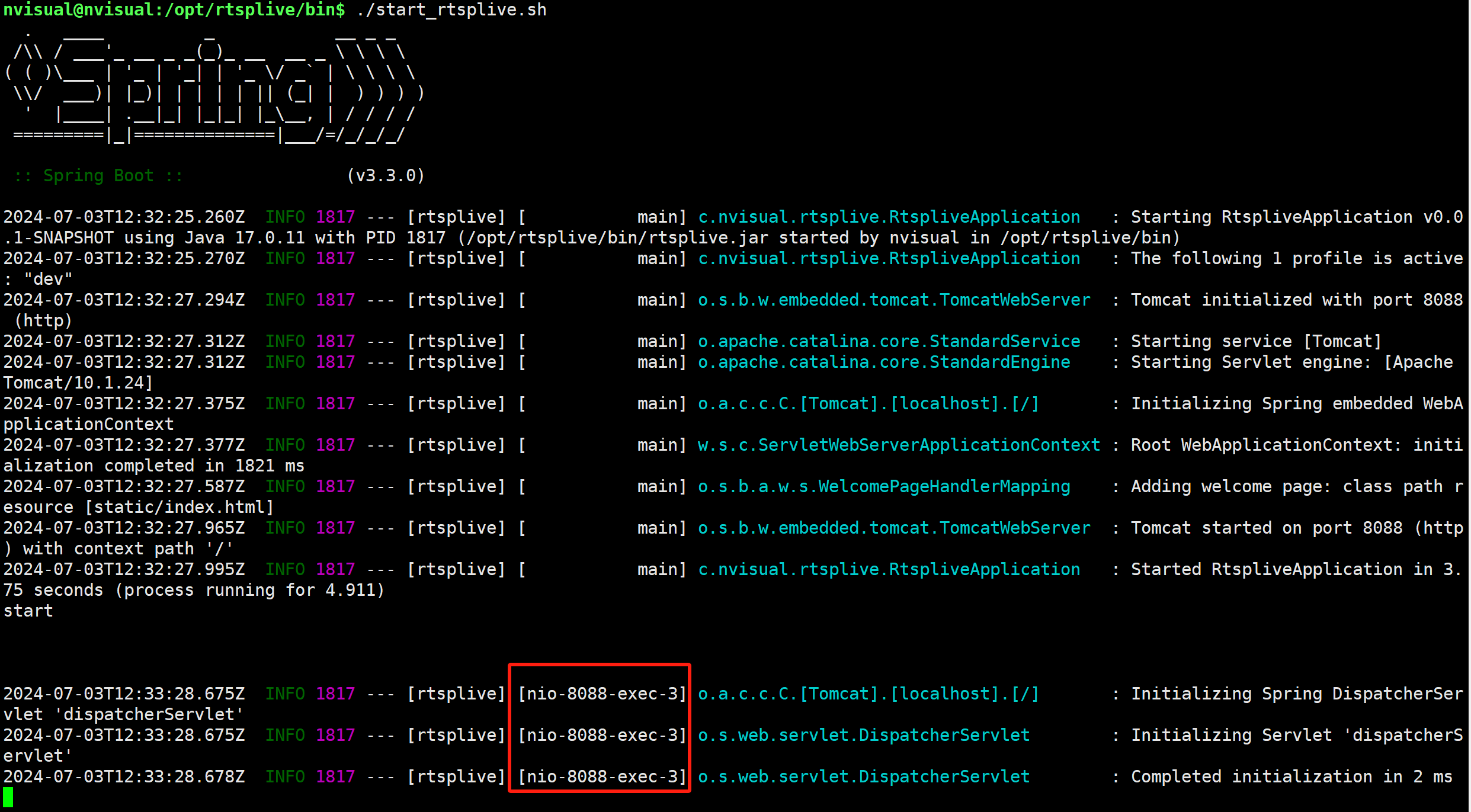Click the first highlighted nio-8088-exec-3 thread name
The width and height of the screenshot is (1471, 812).
click(602, 694)
